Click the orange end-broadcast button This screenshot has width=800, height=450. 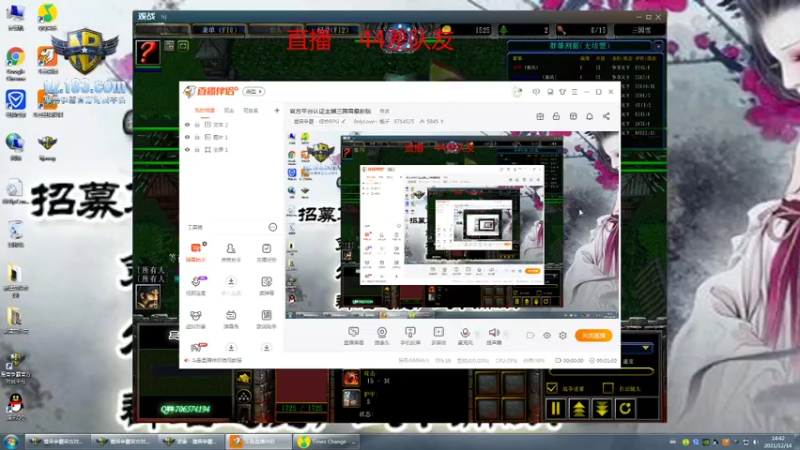[593, 335]
